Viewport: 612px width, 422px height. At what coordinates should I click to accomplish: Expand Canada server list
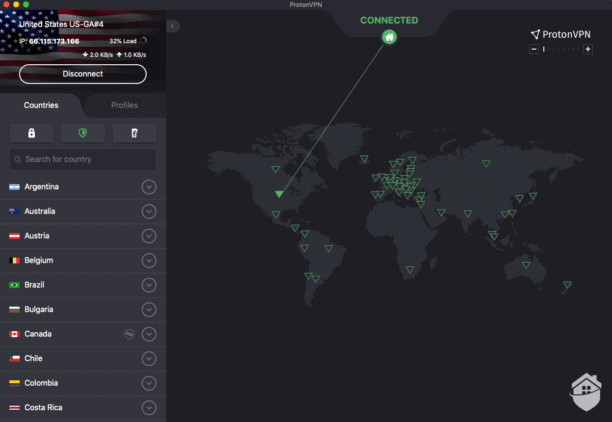[149, 334]
